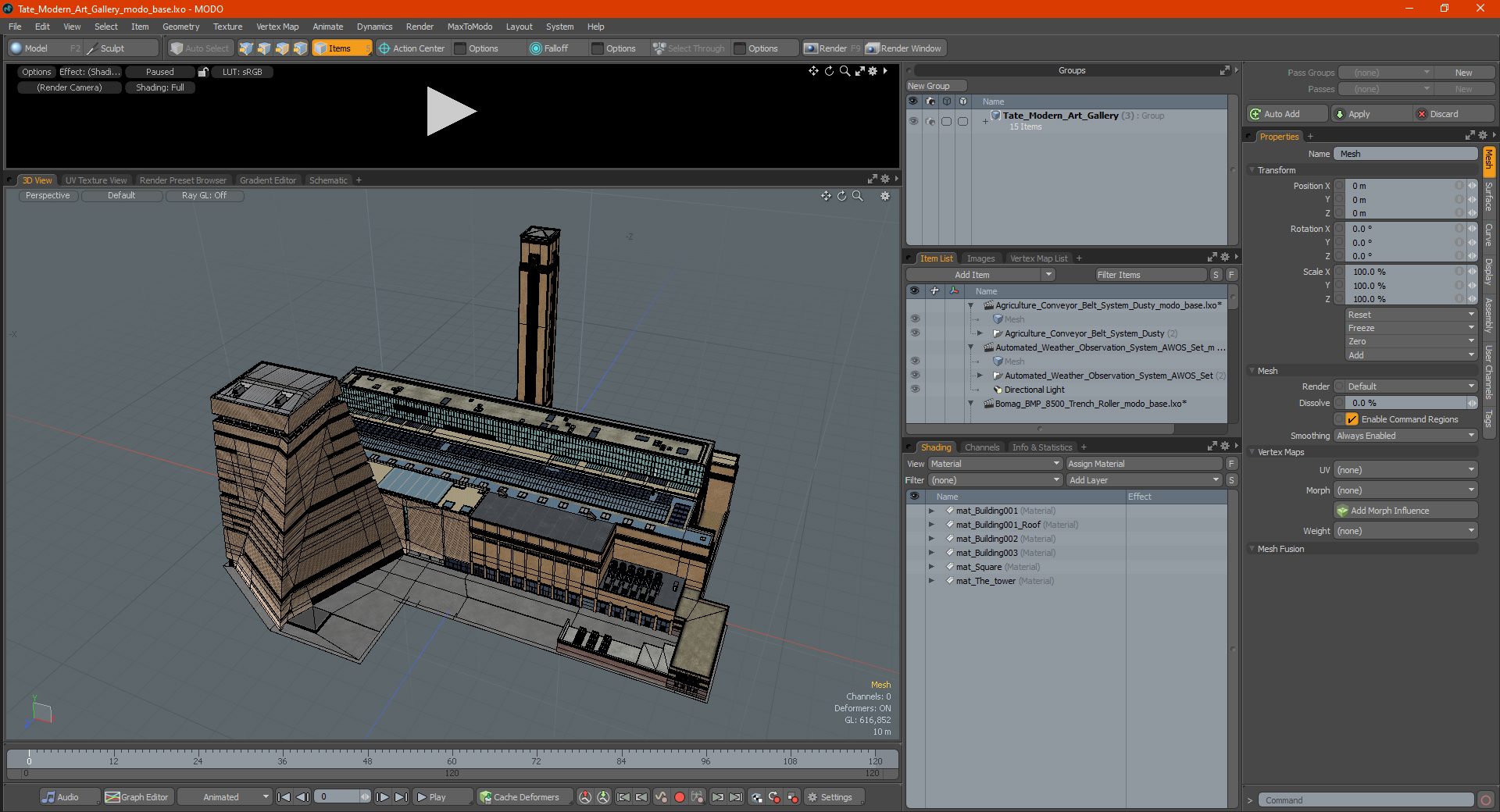
Task: Switch to Info & Statistics tab
Action: [x=1042, y=447]
